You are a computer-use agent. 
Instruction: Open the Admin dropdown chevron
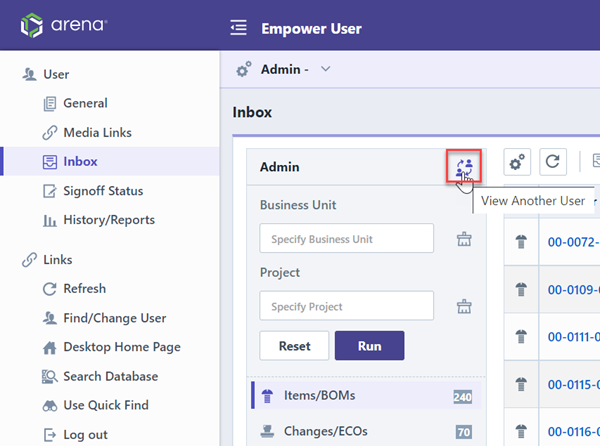pos(326,69)
